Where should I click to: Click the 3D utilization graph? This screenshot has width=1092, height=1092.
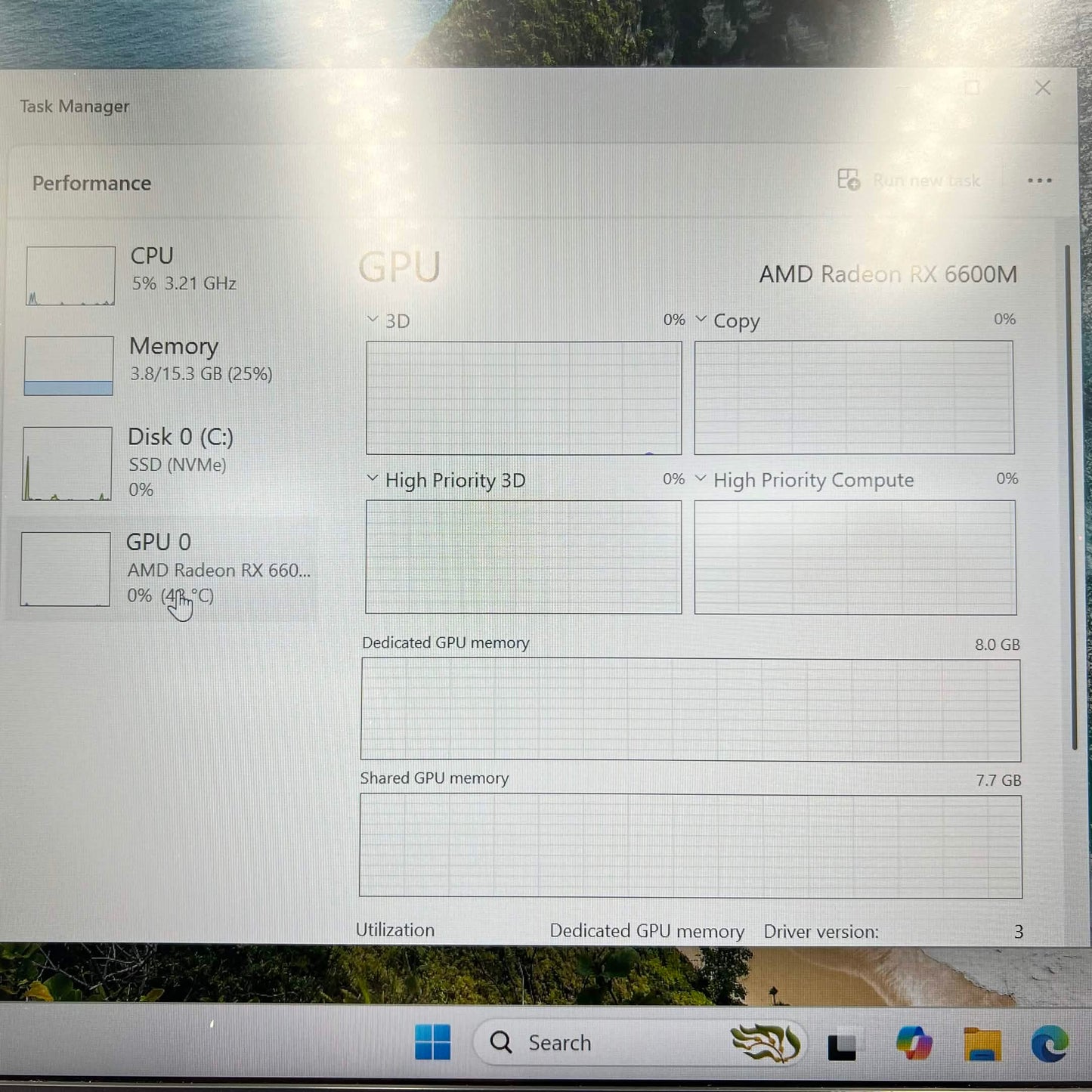(524, 398)
